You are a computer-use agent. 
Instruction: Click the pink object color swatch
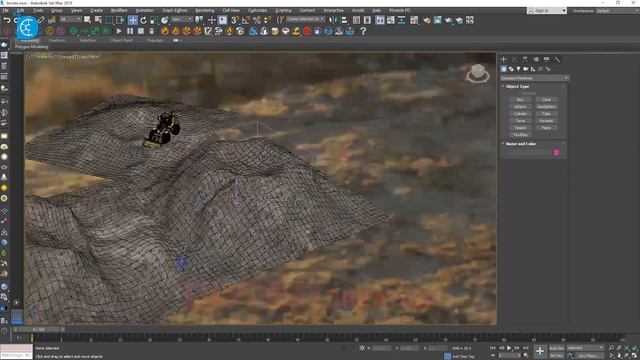pos(556,153)
